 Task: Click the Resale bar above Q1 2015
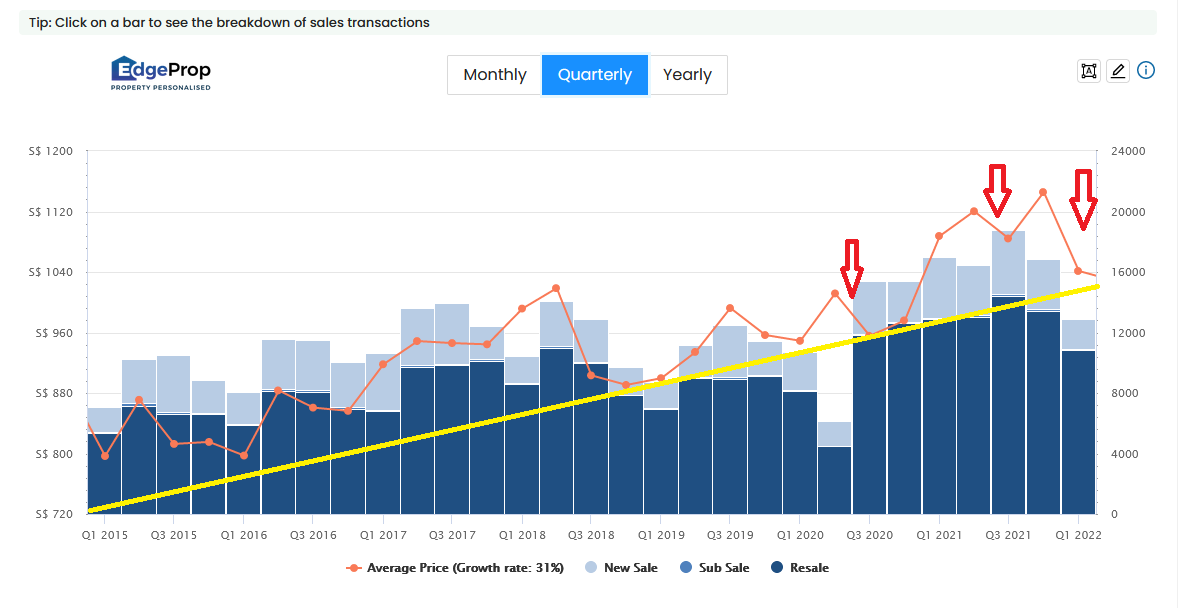[x=104, y=474]
